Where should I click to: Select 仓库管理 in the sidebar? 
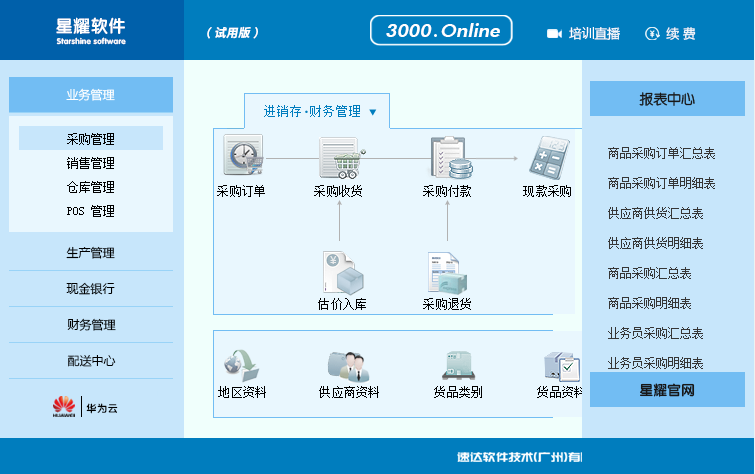tap(91, 187)
